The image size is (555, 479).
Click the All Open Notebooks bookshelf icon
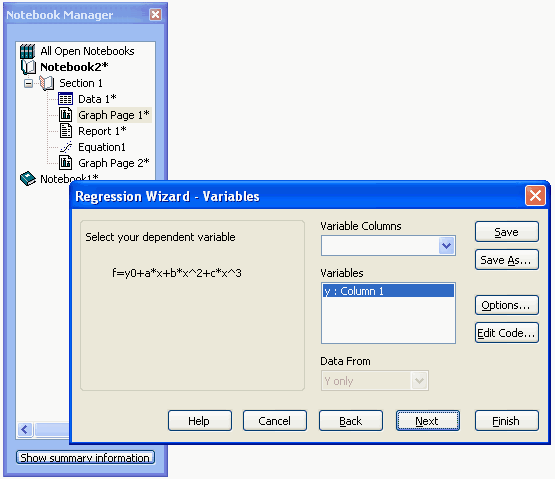pyautogui.click(x=28, y=51)
